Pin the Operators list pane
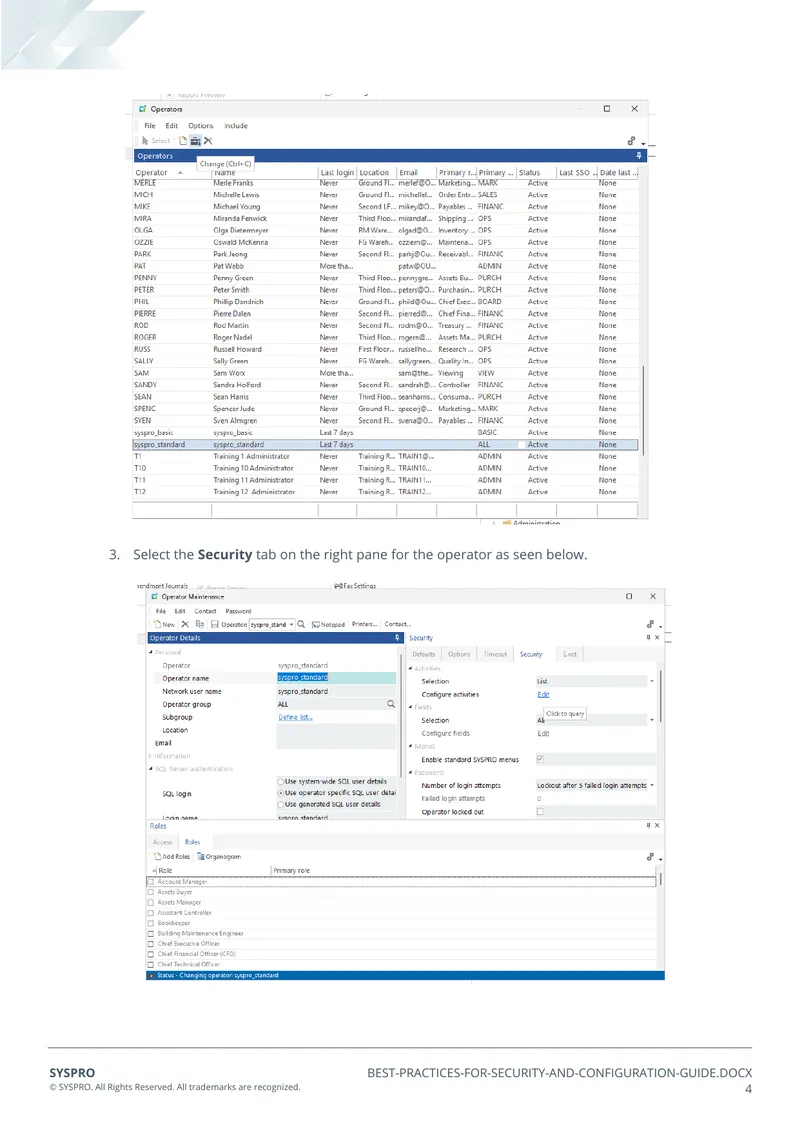The width and height of the screenshot is (800, 1130). [639, 156]
